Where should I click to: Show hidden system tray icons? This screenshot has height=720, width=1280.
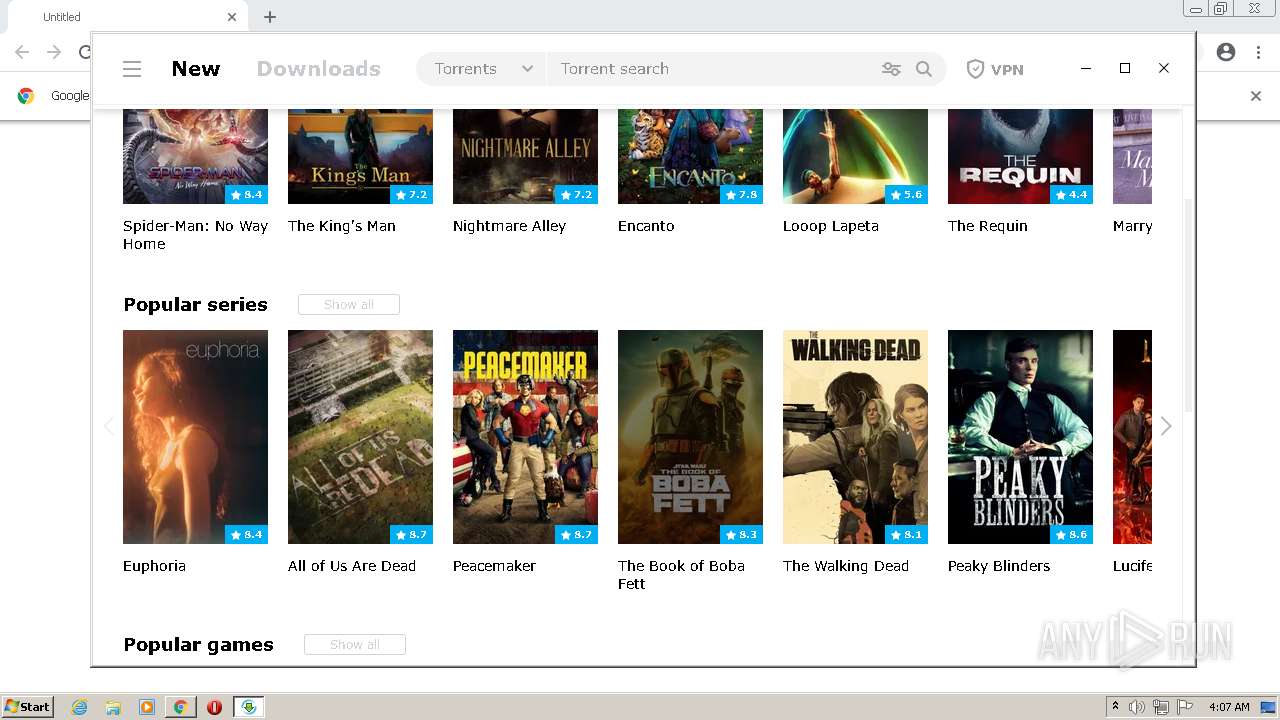(x=1115, y=707)
